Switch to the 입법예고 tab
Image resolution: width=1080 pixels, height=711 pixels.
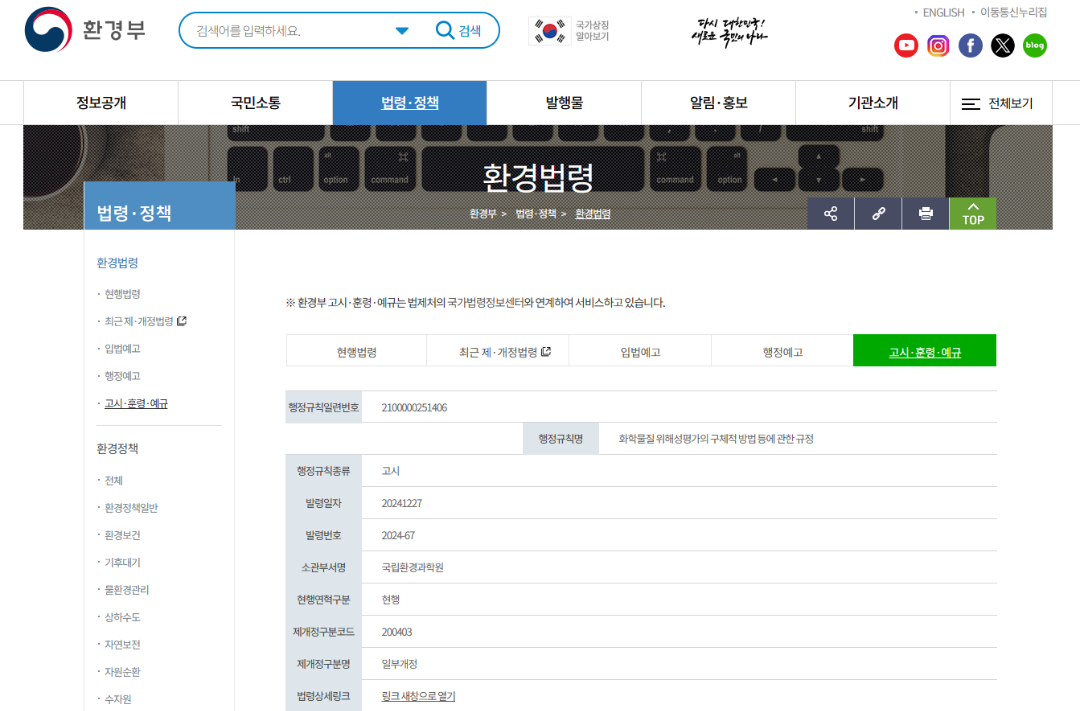click(640, 352)
